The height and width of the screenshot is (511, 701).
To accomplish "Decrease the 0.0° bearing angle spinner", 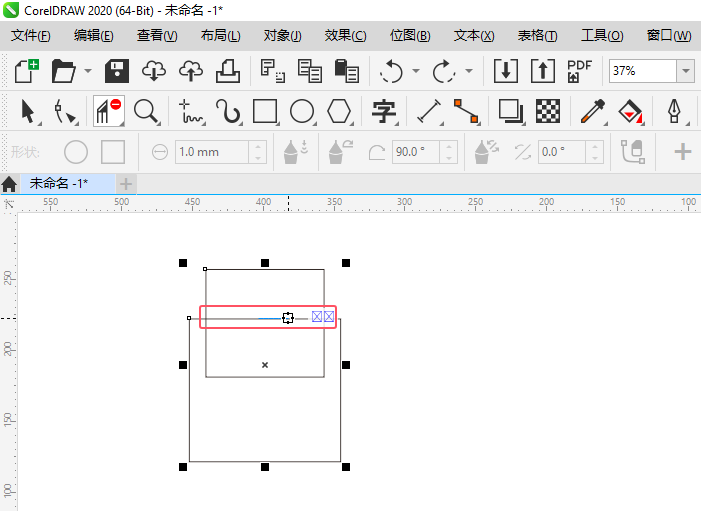I will (x=594, y=158).
